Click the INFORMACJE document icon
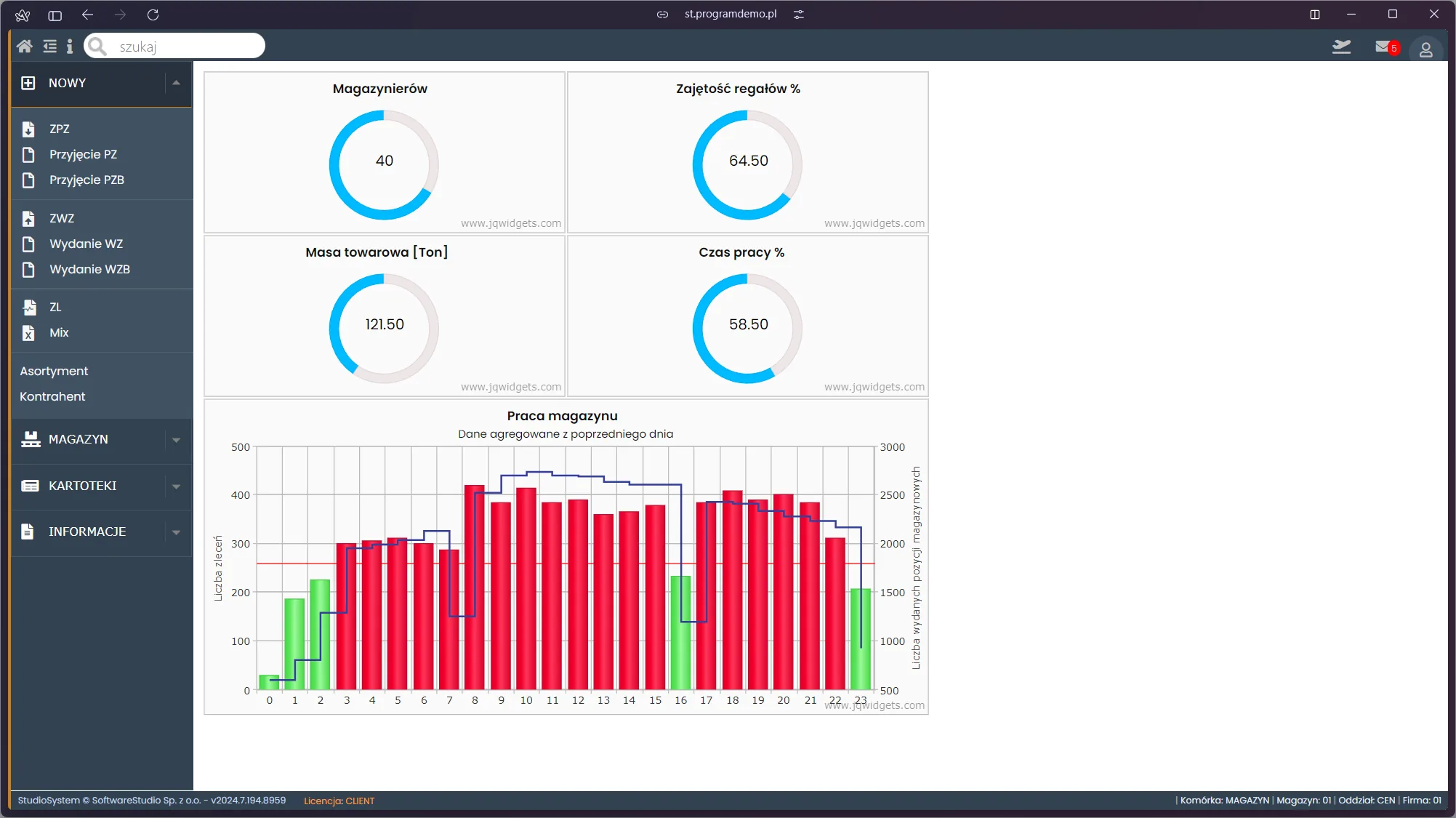 28,532
